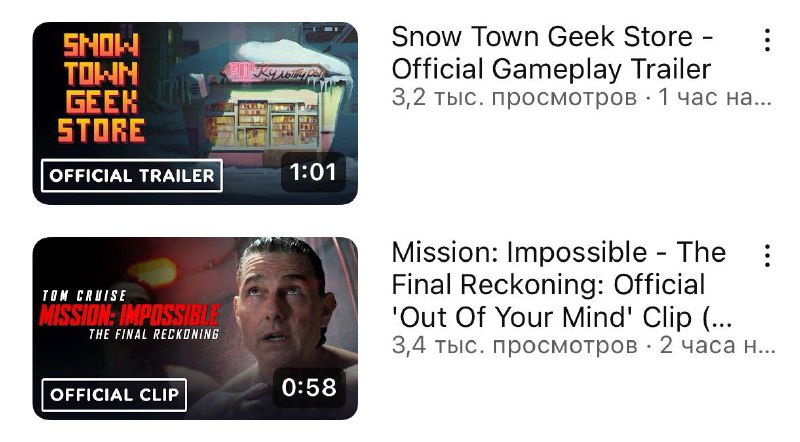Click the OFFICIAL TRAILER label on the thumbnail

tap(132, 176)
